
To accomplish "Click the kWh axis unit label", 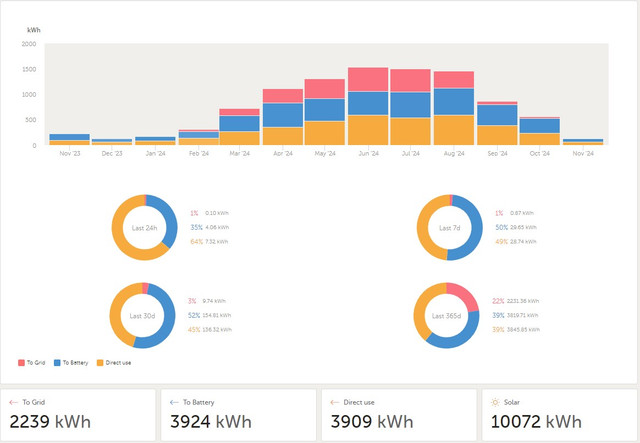I will pos(34,30).
